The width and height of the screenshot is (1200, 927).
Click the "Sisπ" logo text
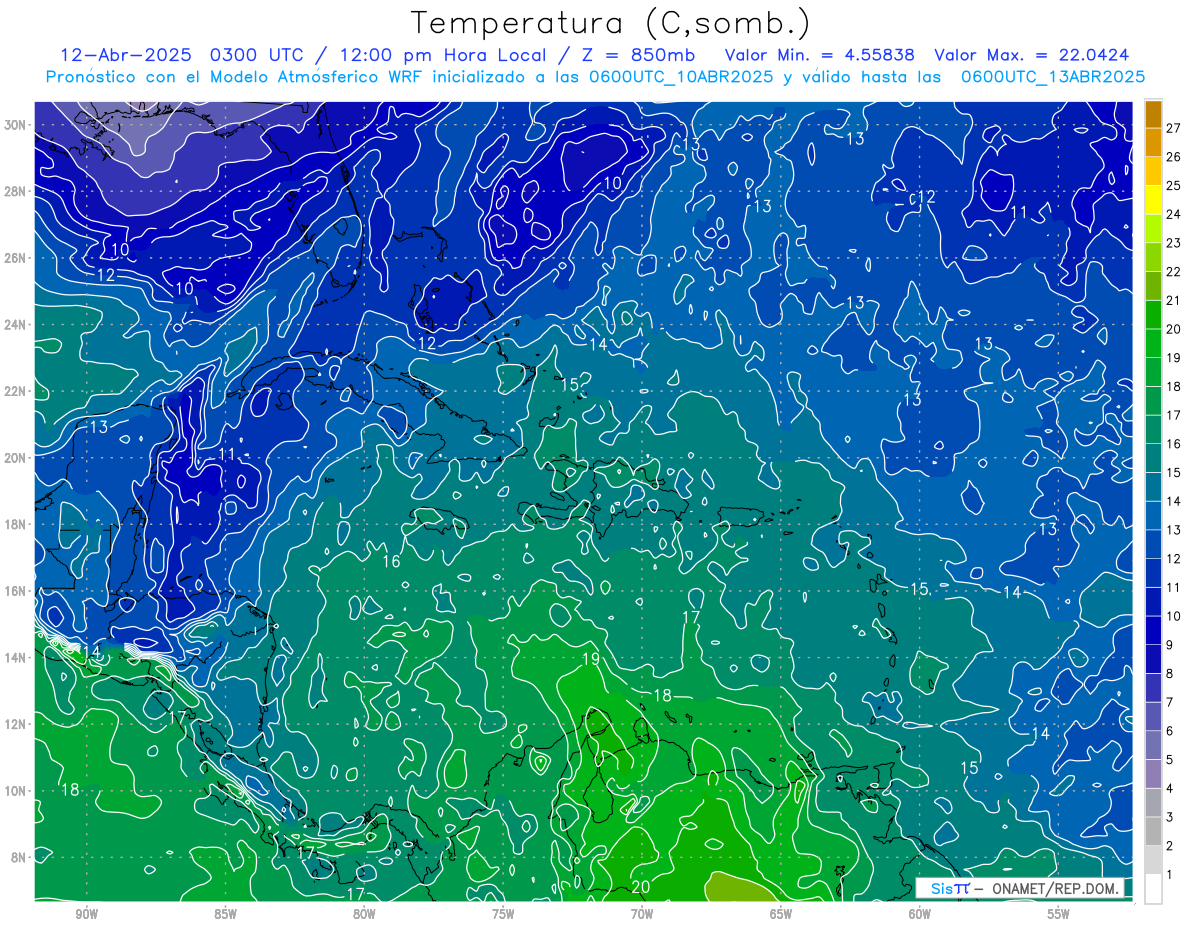(950, 888)
